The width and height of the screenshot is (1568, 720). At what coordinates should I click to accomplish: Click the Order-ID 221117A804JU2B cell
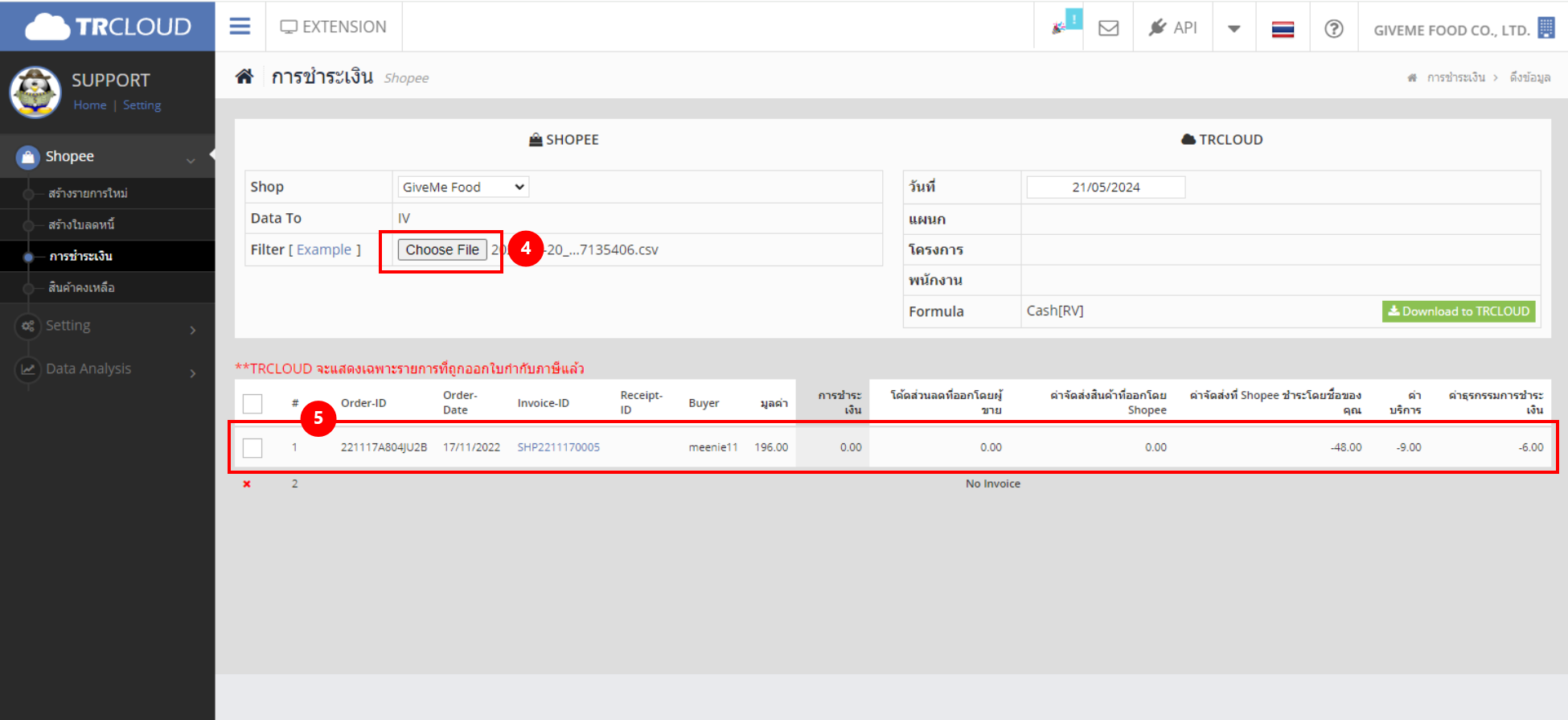(x=384, y=447)
